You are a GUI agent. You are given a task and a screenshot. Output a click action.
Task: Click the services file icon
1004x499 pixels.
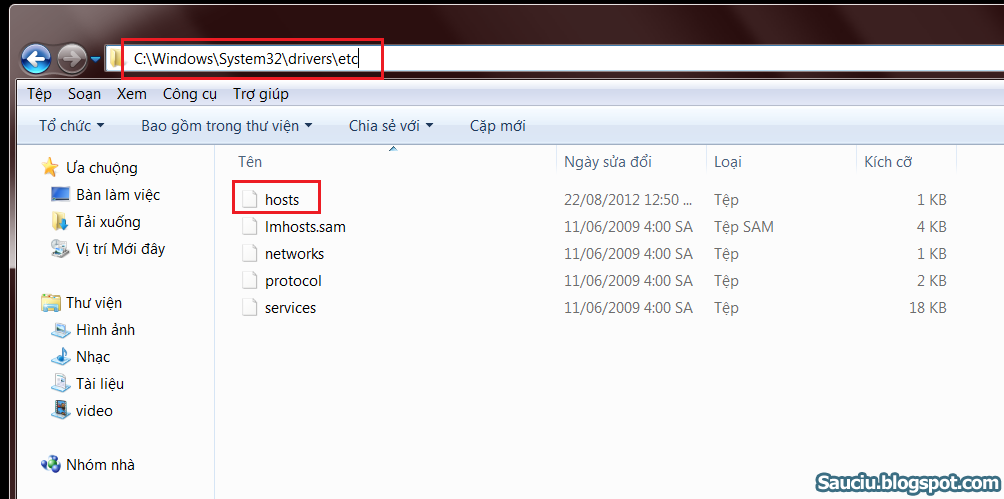(248, 307)
